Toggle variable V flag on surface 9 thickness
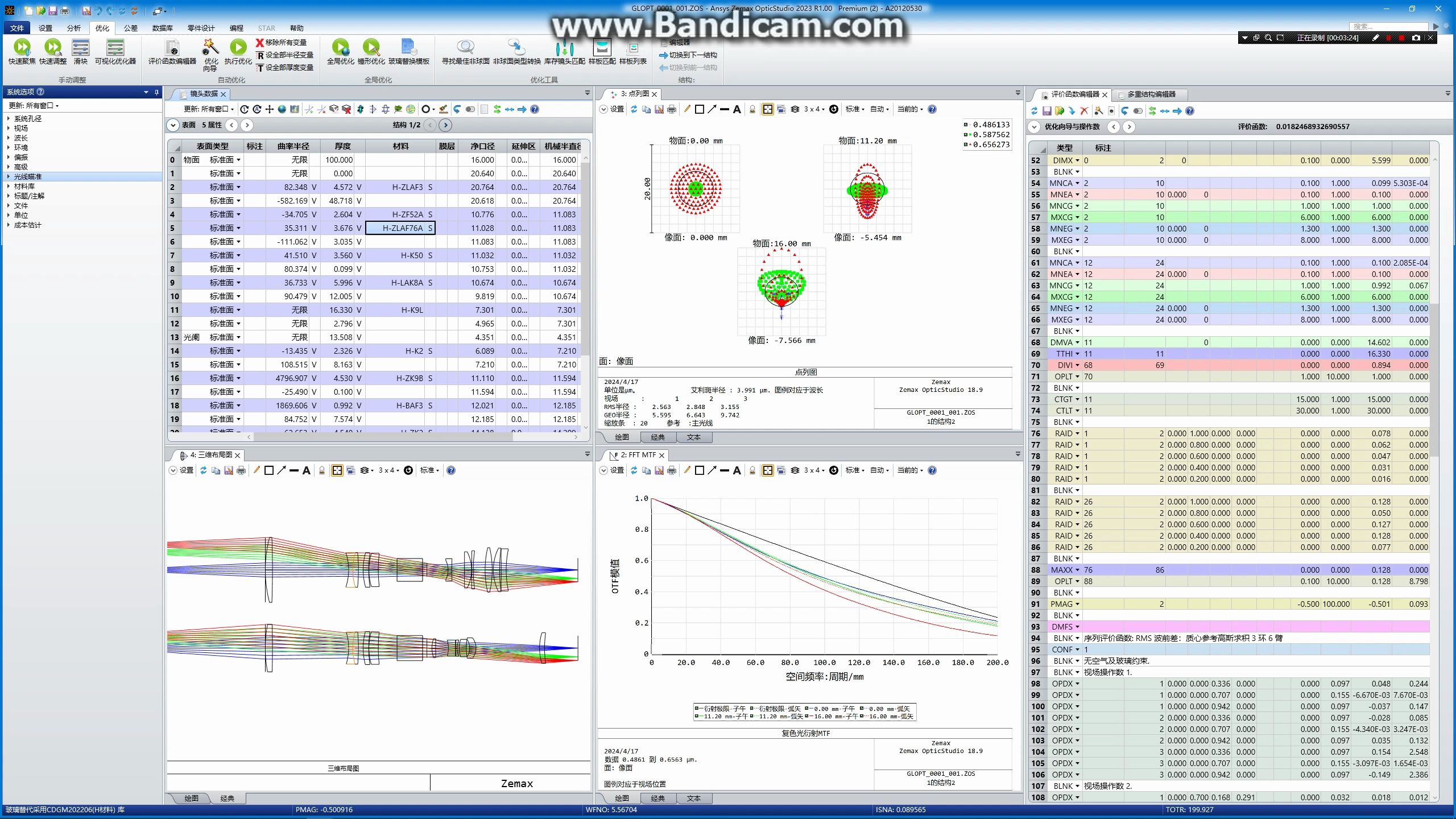1456x819 pixels. [359, 283]
